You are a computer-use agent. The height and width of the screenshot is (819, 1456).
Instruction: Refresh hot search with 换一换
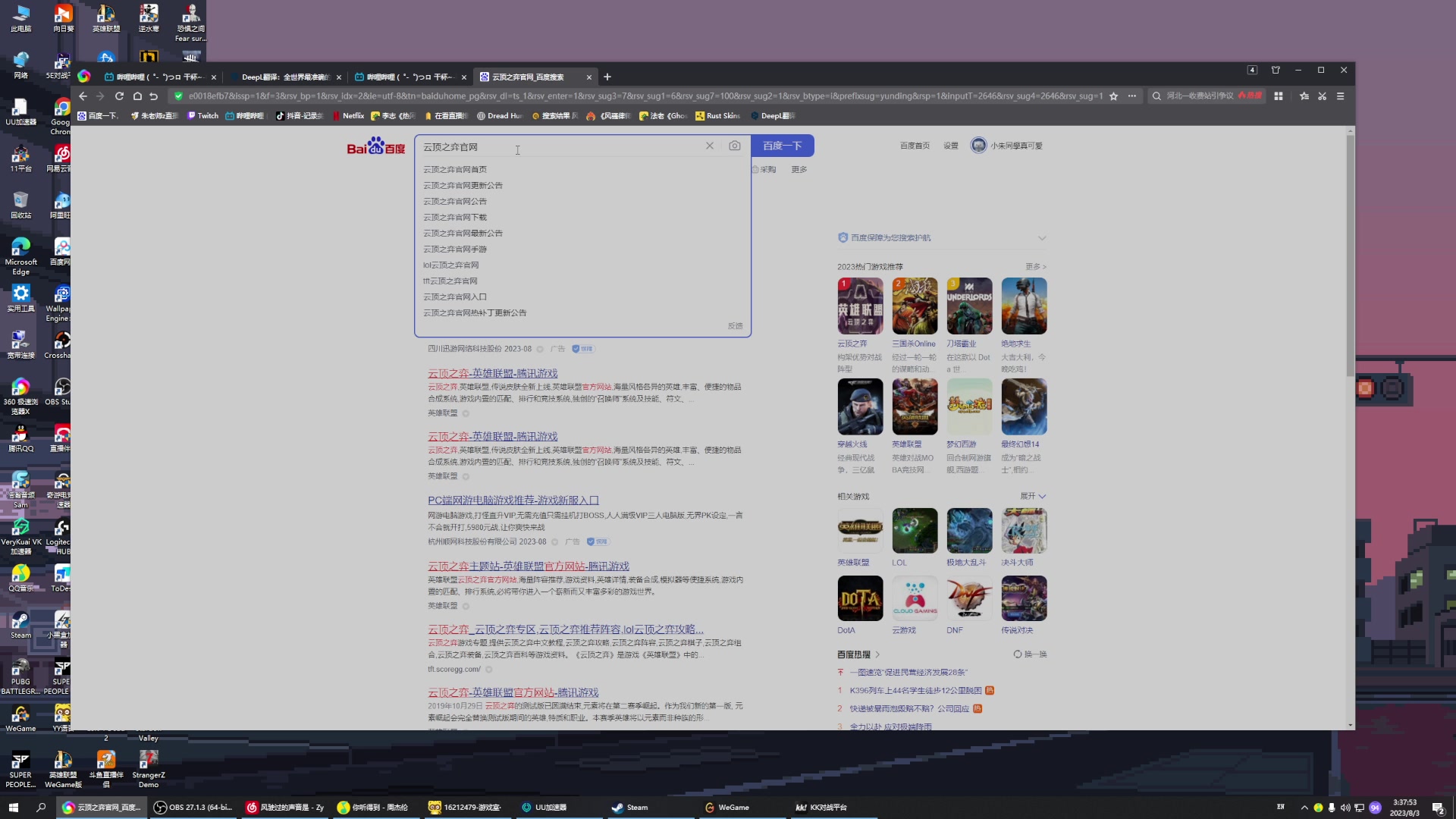click(x=1030, y=654)
